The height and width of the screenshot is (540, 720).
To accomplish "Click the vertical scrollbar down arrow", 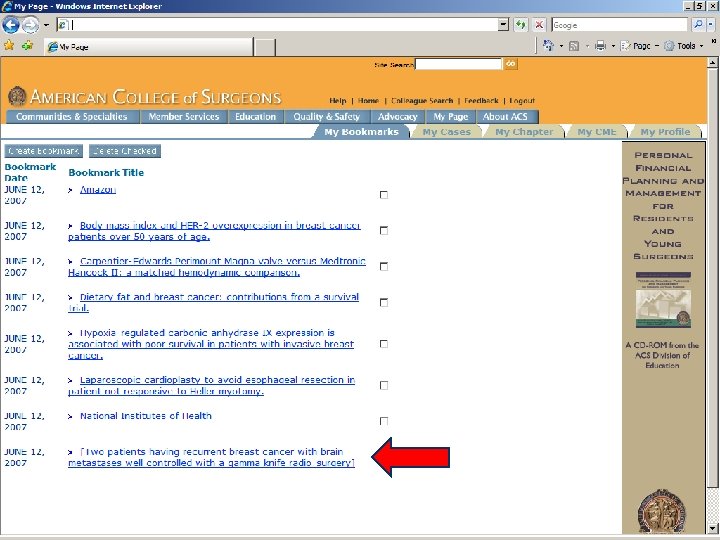I will click(712, 529).
